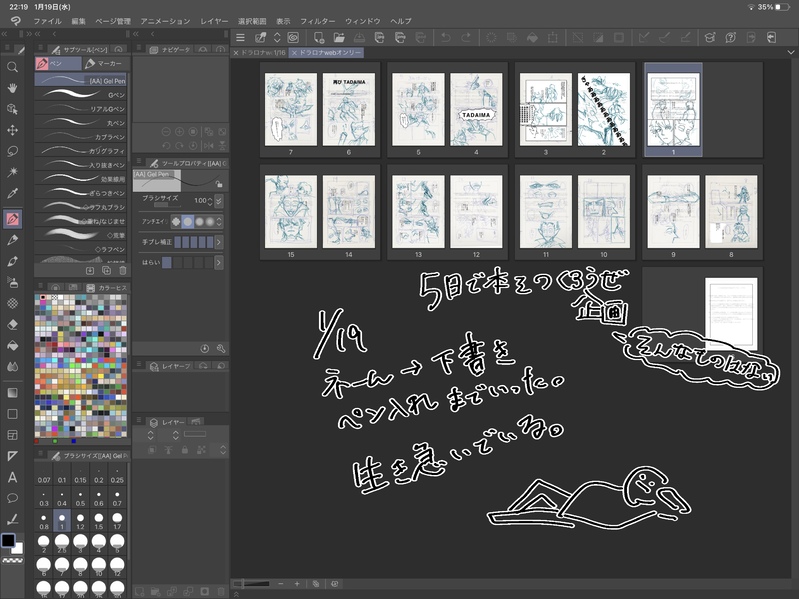This screenshot has height=599, width=799.
Task: Select the Blend tool
Action: pos(12,366)
